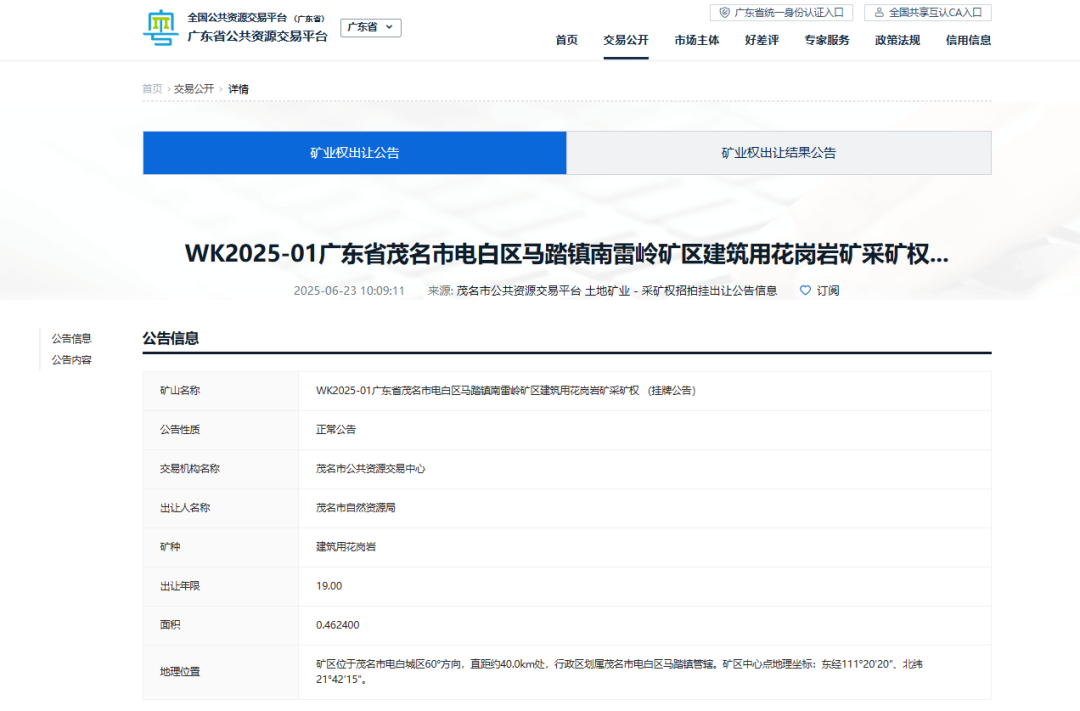Screen dimensions: 1080x711
Task: Open the 广东省 region dropdown
Action: [371, 28]
